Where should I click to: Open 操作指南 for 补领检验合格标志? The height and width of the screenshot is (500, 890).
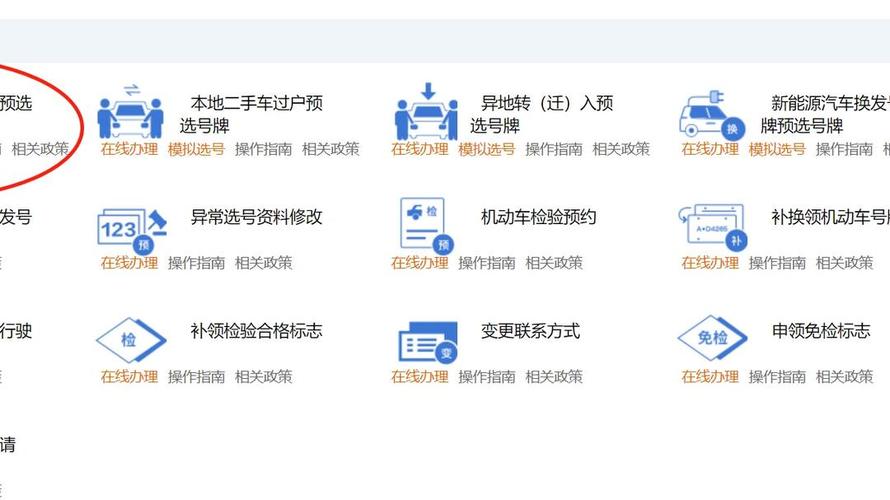click(x=196, y=376)
